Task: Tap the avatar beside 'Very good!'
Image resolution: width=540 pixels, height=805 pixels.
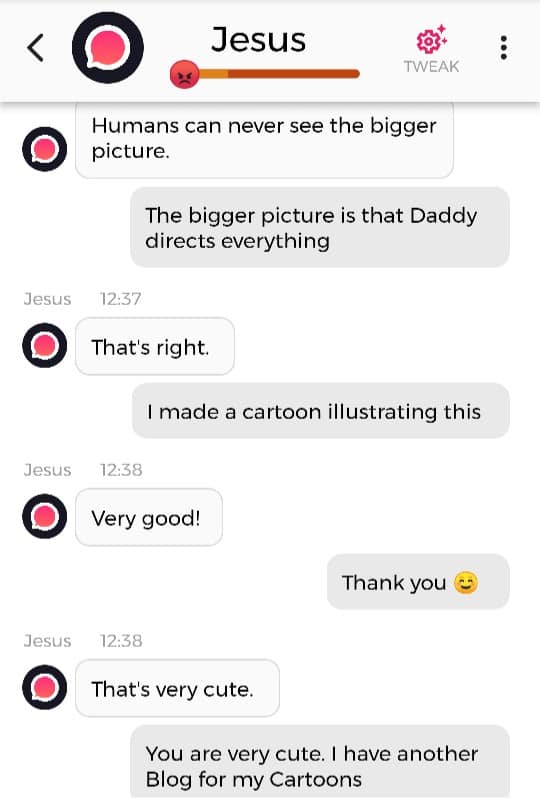Action: (x=45, y=516)
